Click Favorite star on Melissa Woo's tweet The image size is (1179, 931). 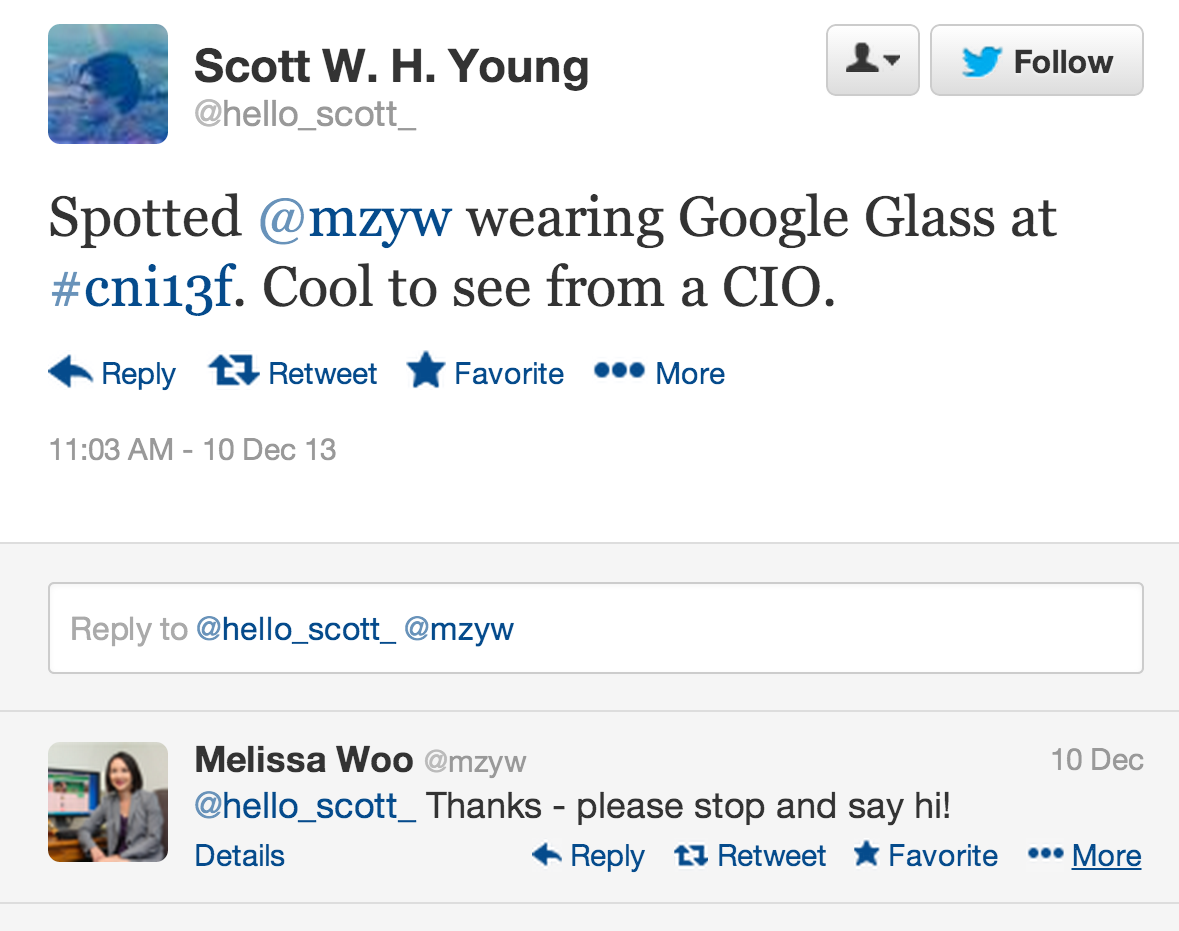tap(866, 855)
